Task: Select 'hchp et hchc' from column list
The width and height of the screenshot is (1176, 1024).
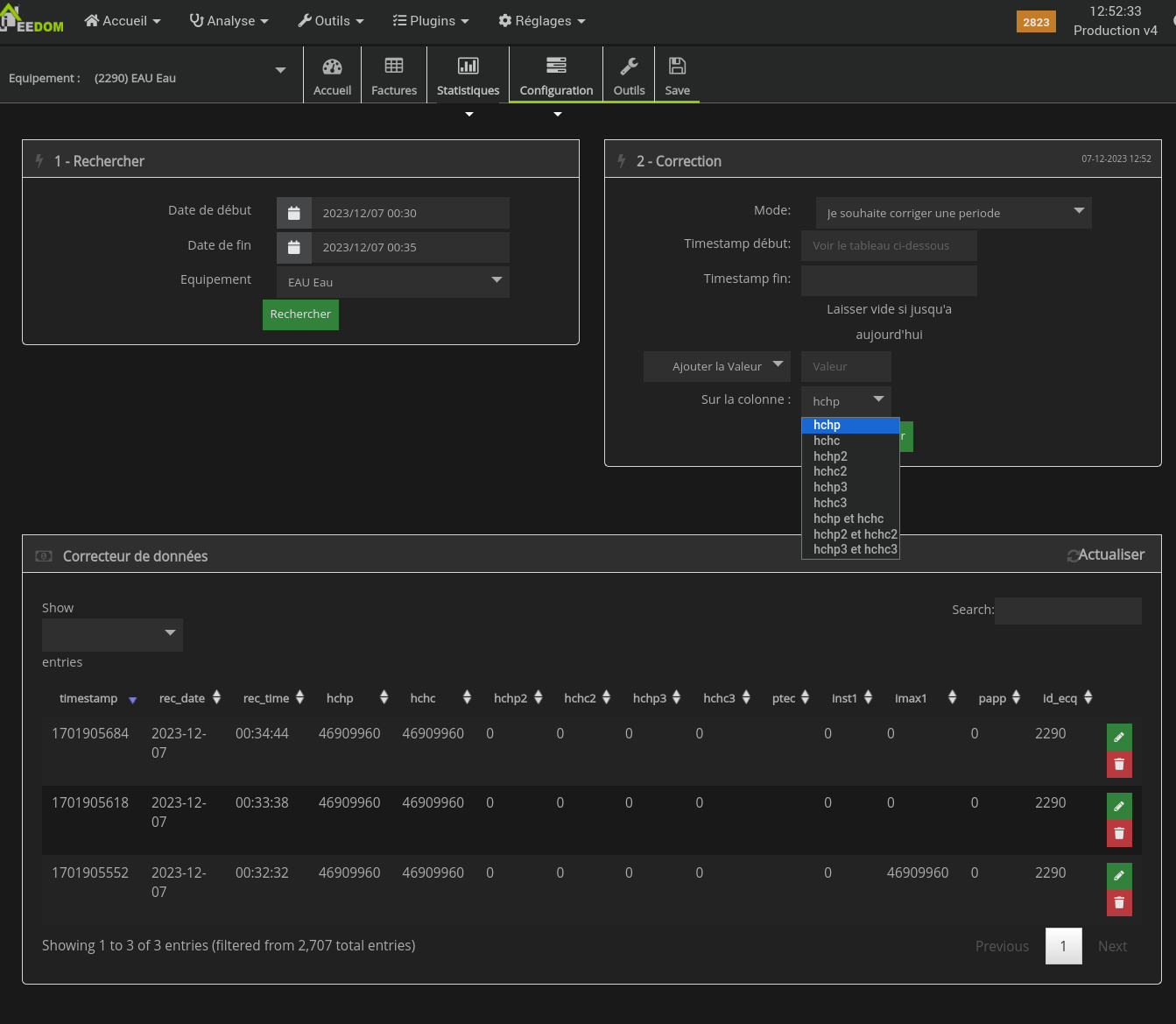Action: click(x=849, y=519)
